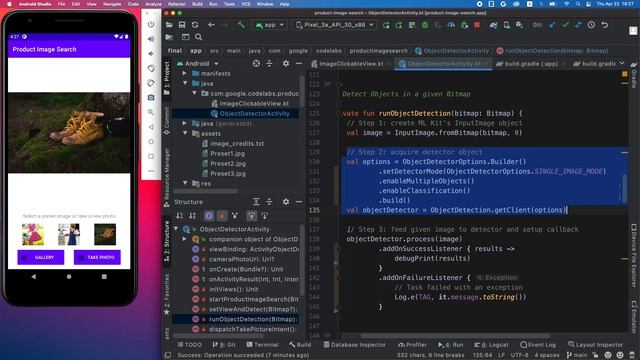This screenshot has width=640, height=360.
Task: Collapse the assets folder
Action: click(185, 133)
